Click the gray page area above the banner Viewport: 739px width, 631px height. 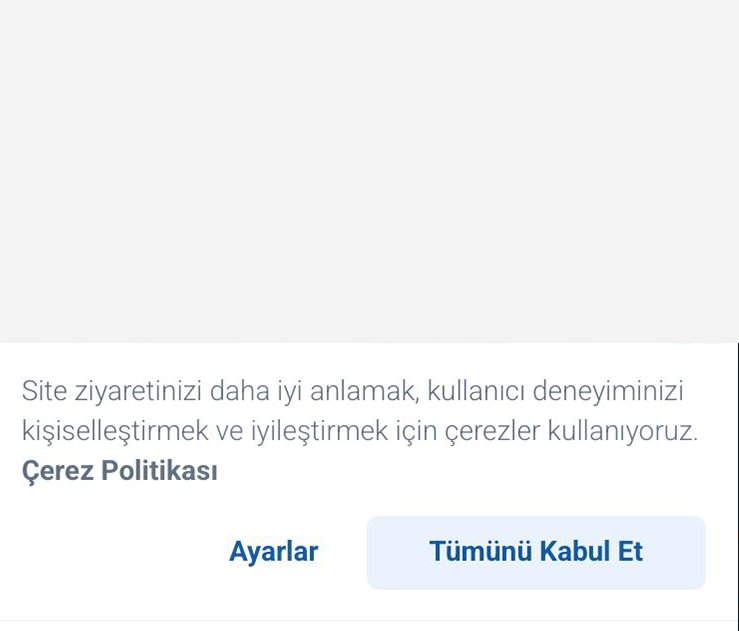[x=369, y=170]
